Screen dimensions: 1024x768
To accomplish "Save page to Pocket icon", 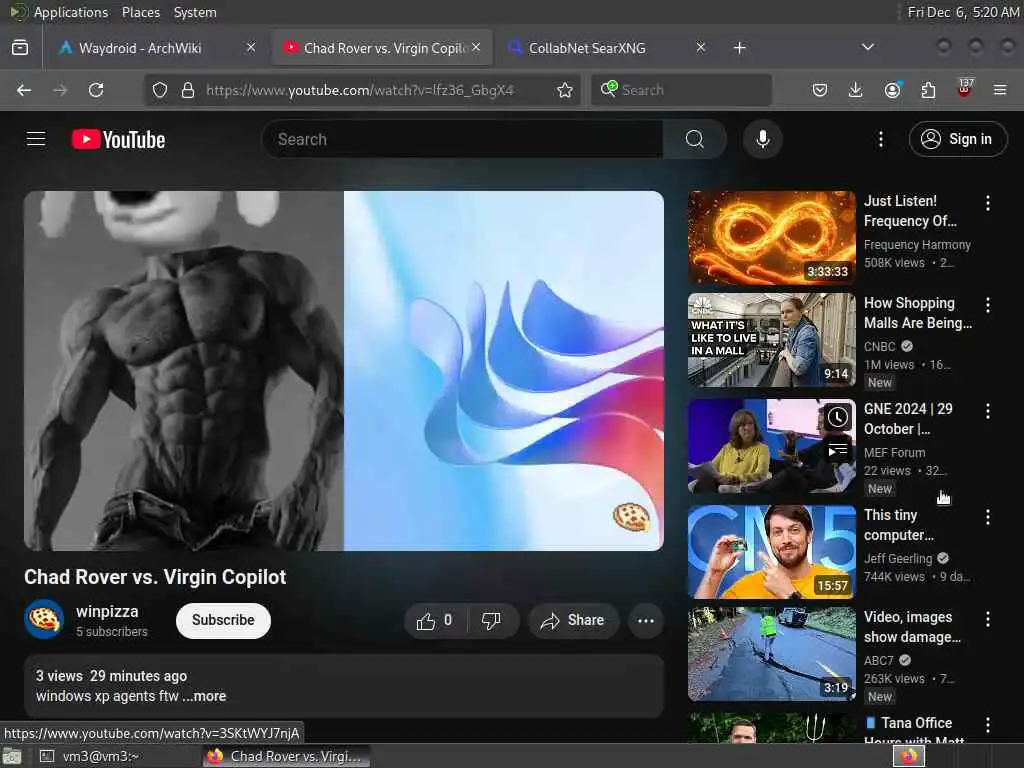I will tap(820, 90).
